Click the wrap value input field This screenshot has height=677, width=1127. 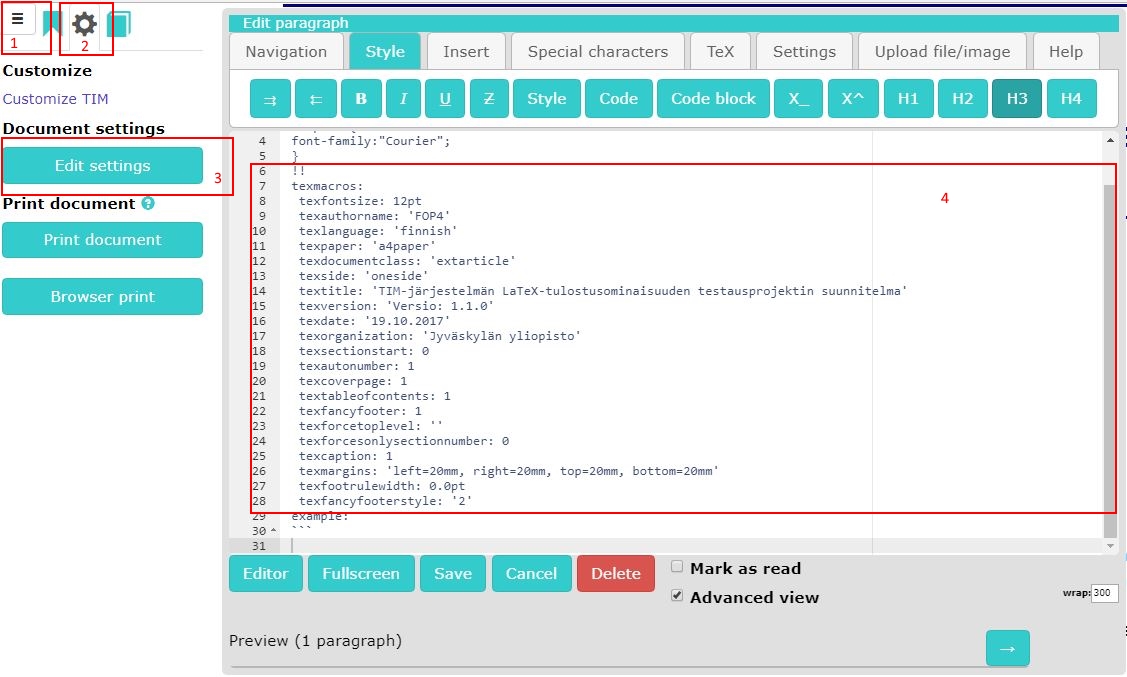coord(1104,593)
